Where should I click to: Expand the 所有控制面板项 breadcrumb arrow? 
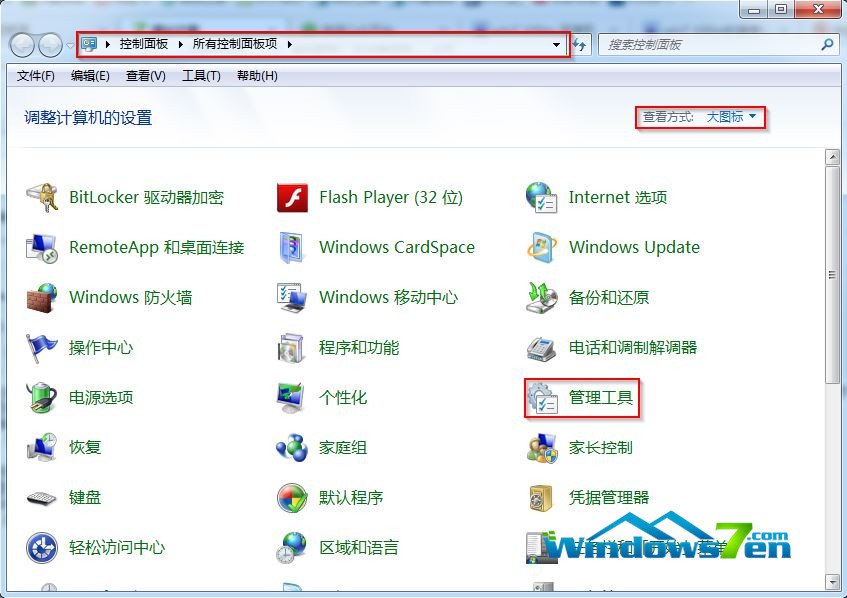[287, 44]
